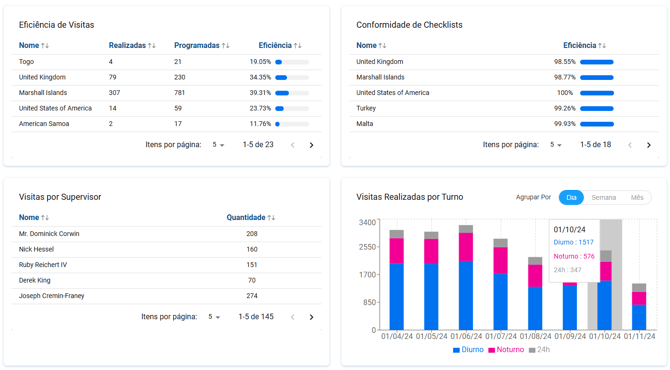Sort Conformidade de Checklists by Eficiência arrows
The height and width of the screenshot is (370, 670).
click(602, 46)
